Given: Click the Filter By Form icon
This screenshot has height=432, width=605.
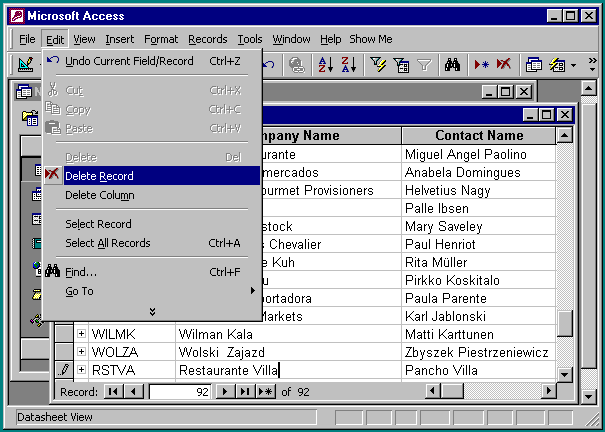Looking at the screenshot, I should tap(400, 65).
